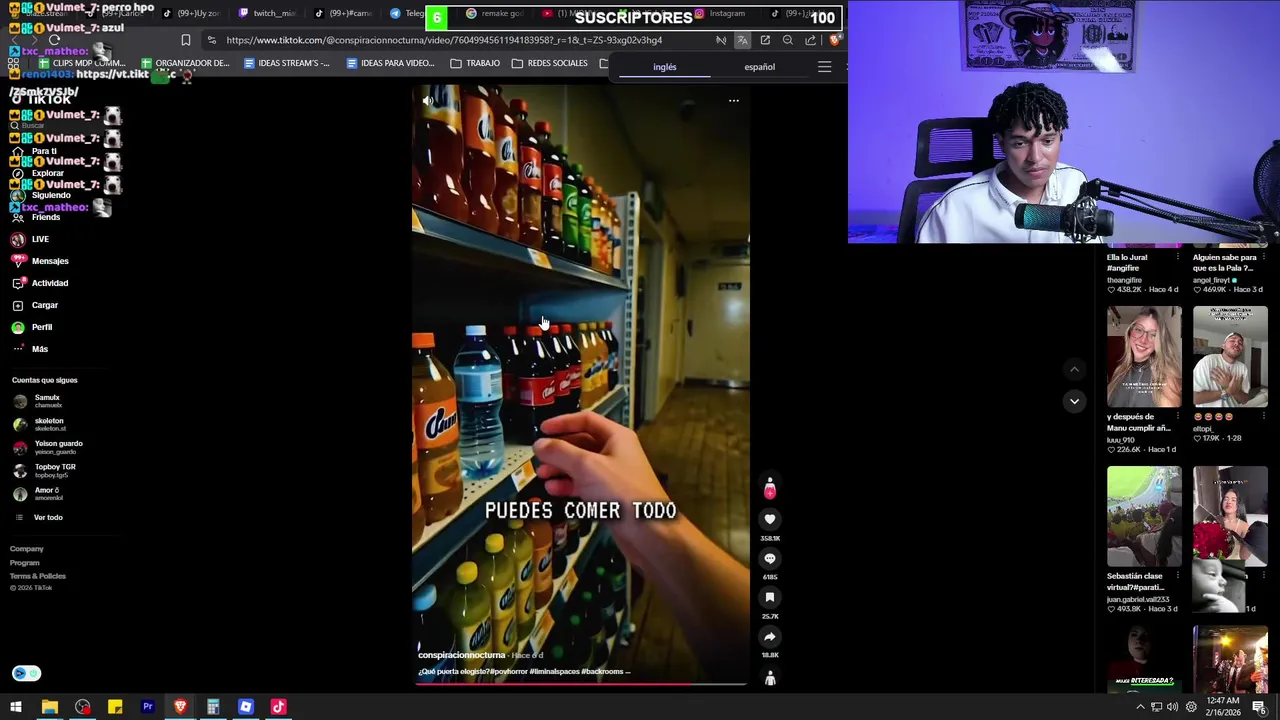Image resolution: width=1280 pixels, height=720 pixels.
Task: Open options for Sebastián clase video
Action: click(1179, 577)
